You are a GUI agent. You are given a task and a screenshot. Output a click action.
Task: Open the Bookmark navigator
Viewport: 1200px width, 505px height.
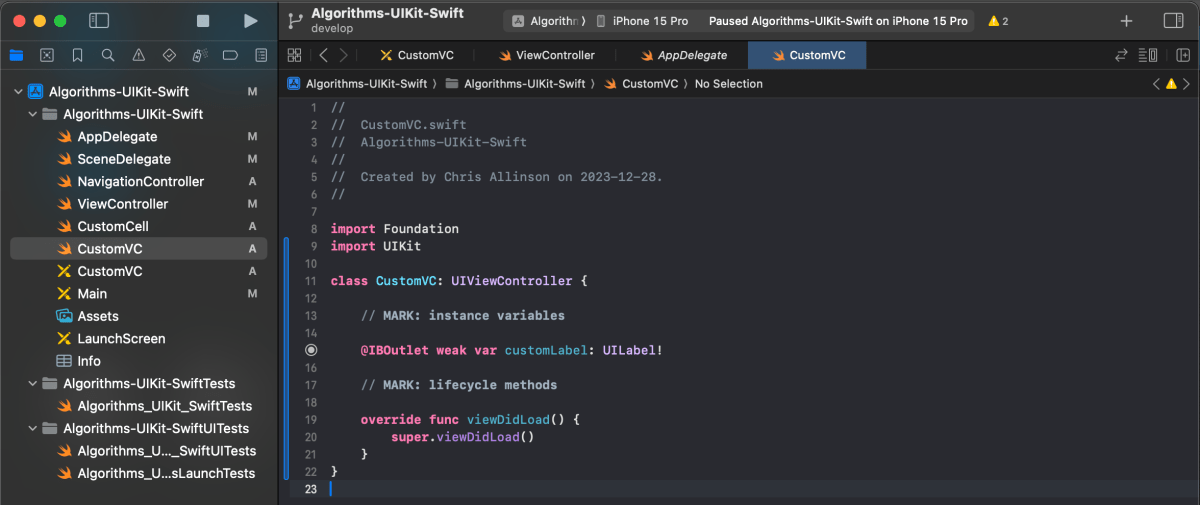[77, 55]
